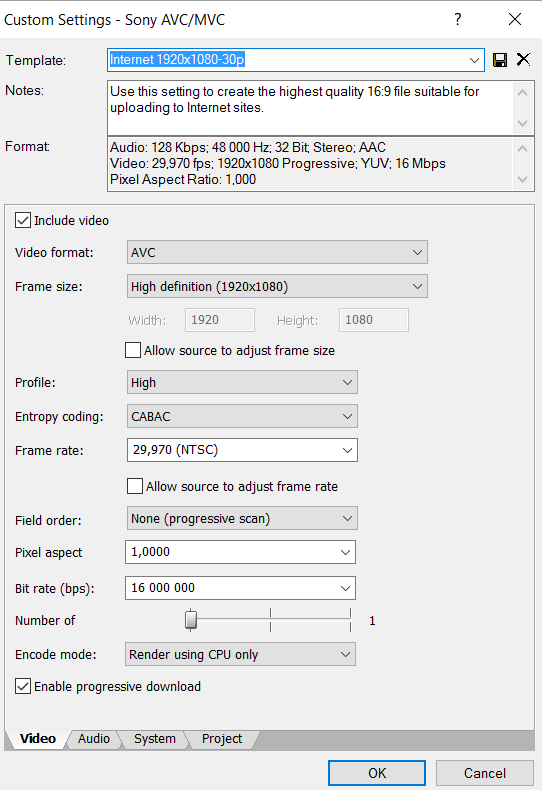Enable Allow source to adjust frame rate
The width and height of the screenshot is (542, 790).
coord(135,486)
